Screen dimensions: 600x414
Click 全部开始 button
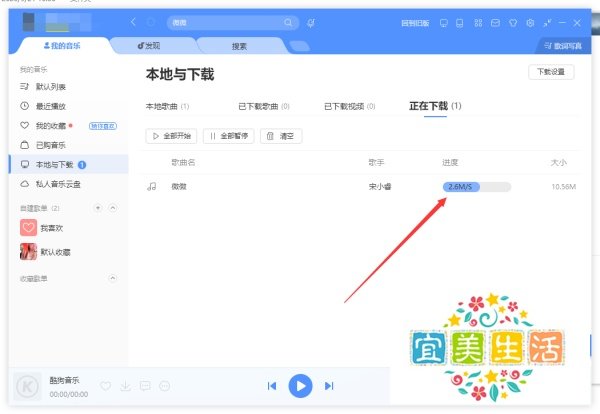click(x=171, y=136)
